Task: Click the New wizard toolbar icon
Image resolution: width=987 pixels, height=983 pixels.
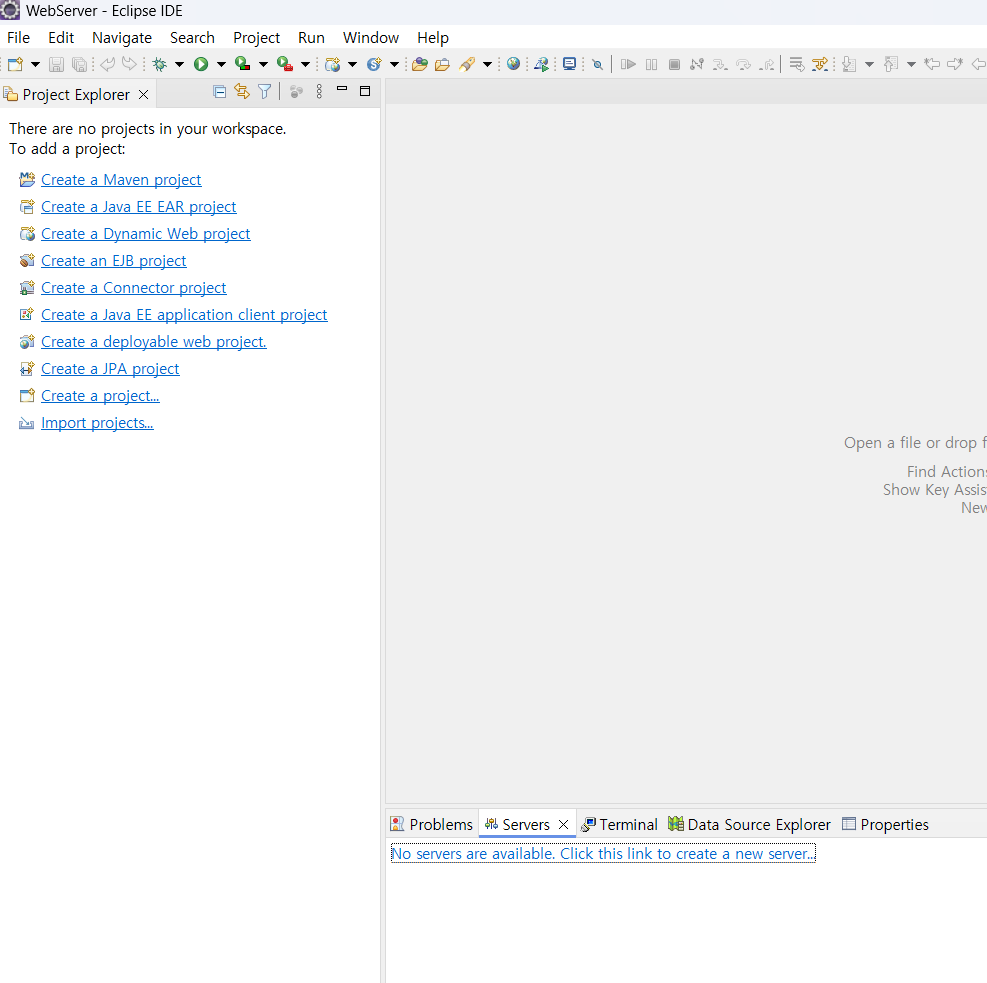Action: point(16,64)
